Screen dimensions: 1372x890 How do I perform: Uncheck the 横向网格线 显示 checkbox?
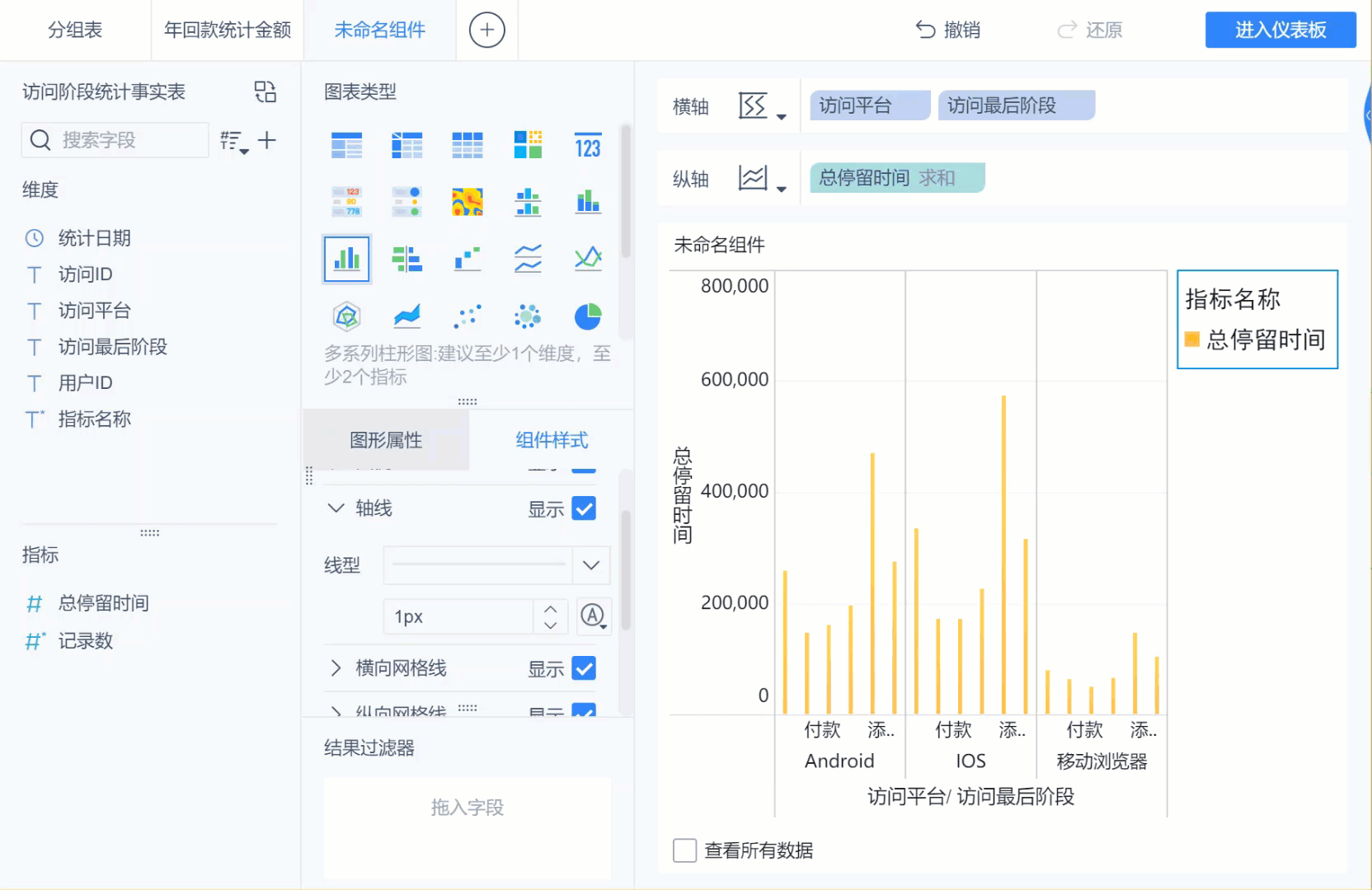[x=584, y=668]
